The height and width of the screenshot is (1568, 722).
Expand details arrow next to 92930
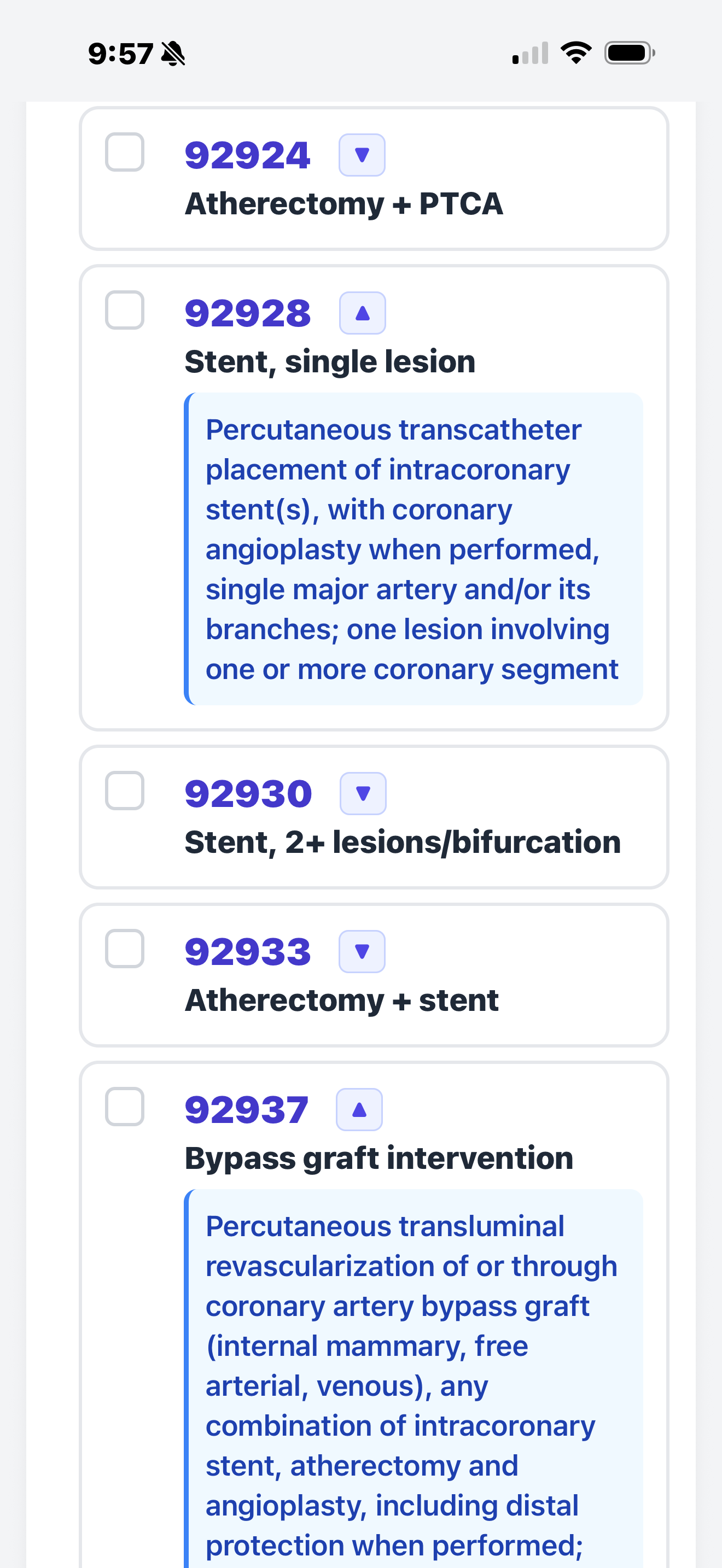pyautogui.click(x=363, y=794)
